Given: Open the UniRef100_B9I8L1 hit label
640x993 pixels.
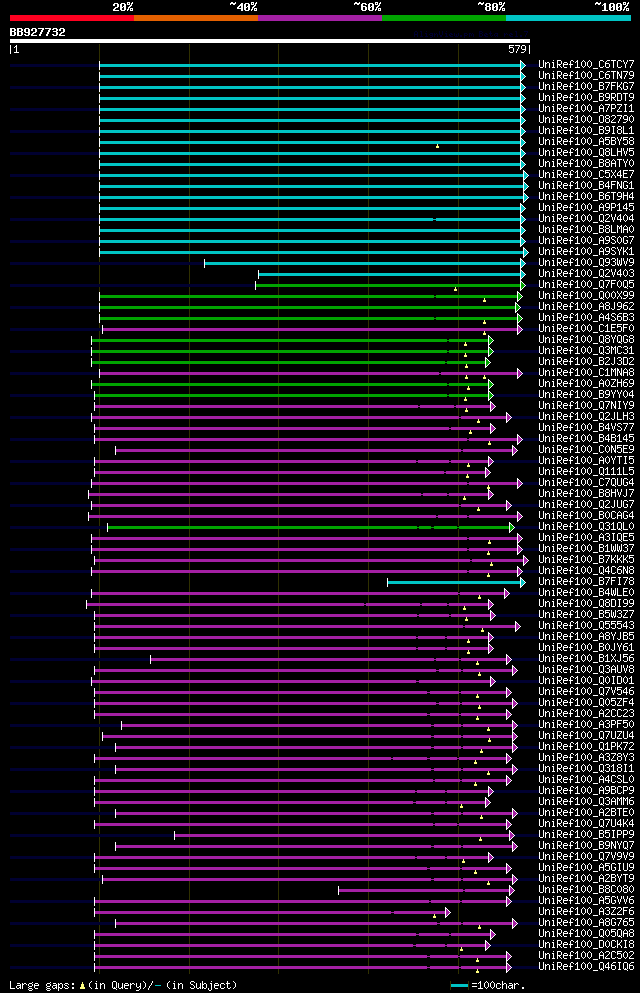Looking at the screenshot, I should tap(586, 130).
